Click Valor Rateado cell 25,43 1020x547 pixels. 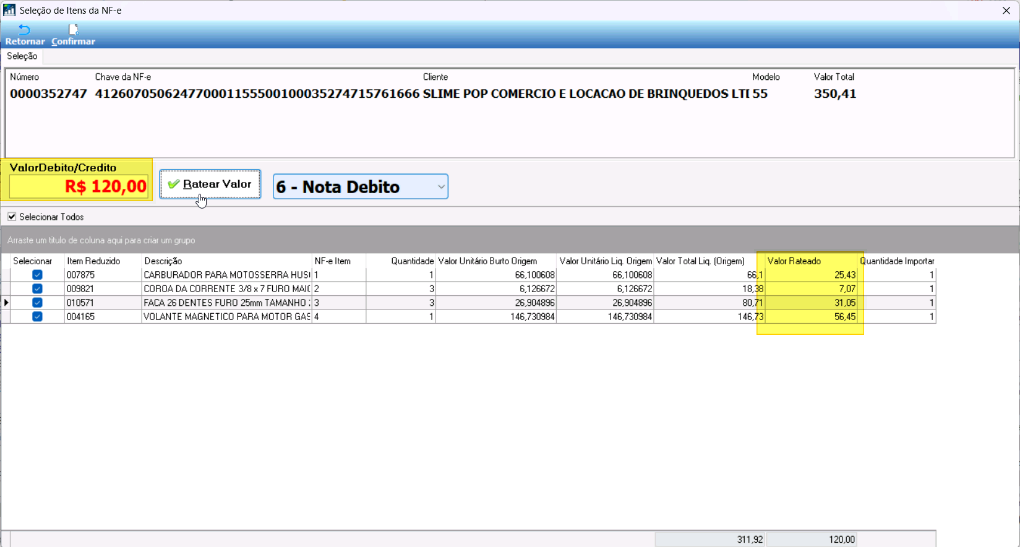[x=811, y=275]
